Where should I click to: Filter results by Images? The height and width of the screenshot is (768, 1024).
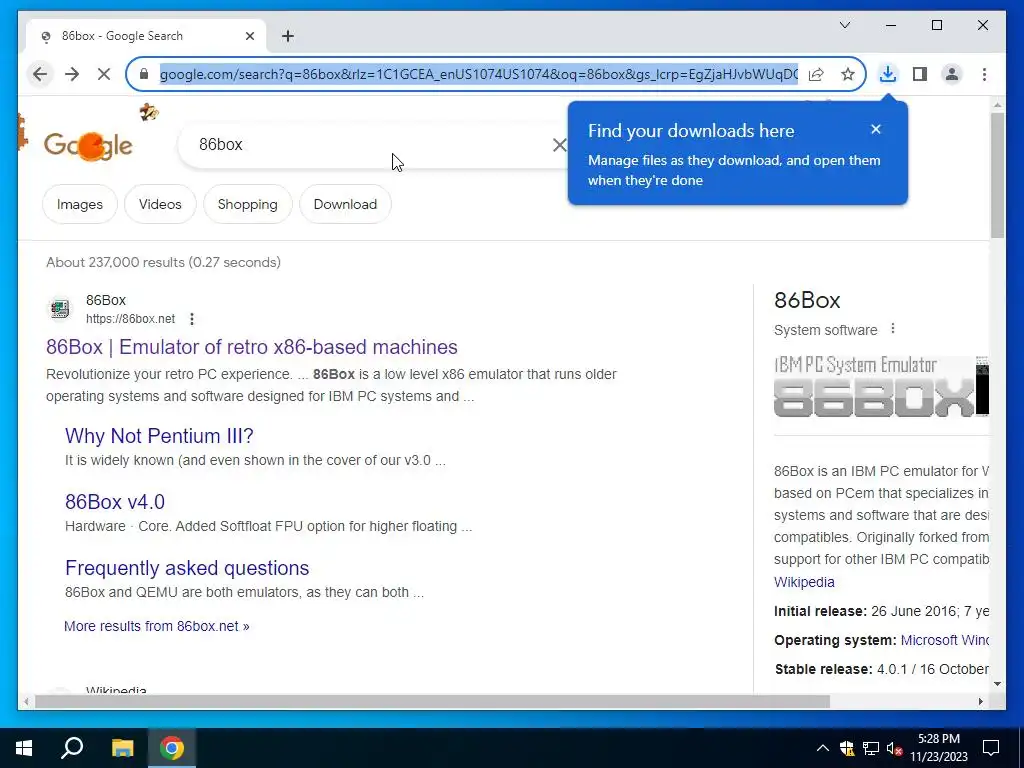pyautogui.click(x=80, y=204)
